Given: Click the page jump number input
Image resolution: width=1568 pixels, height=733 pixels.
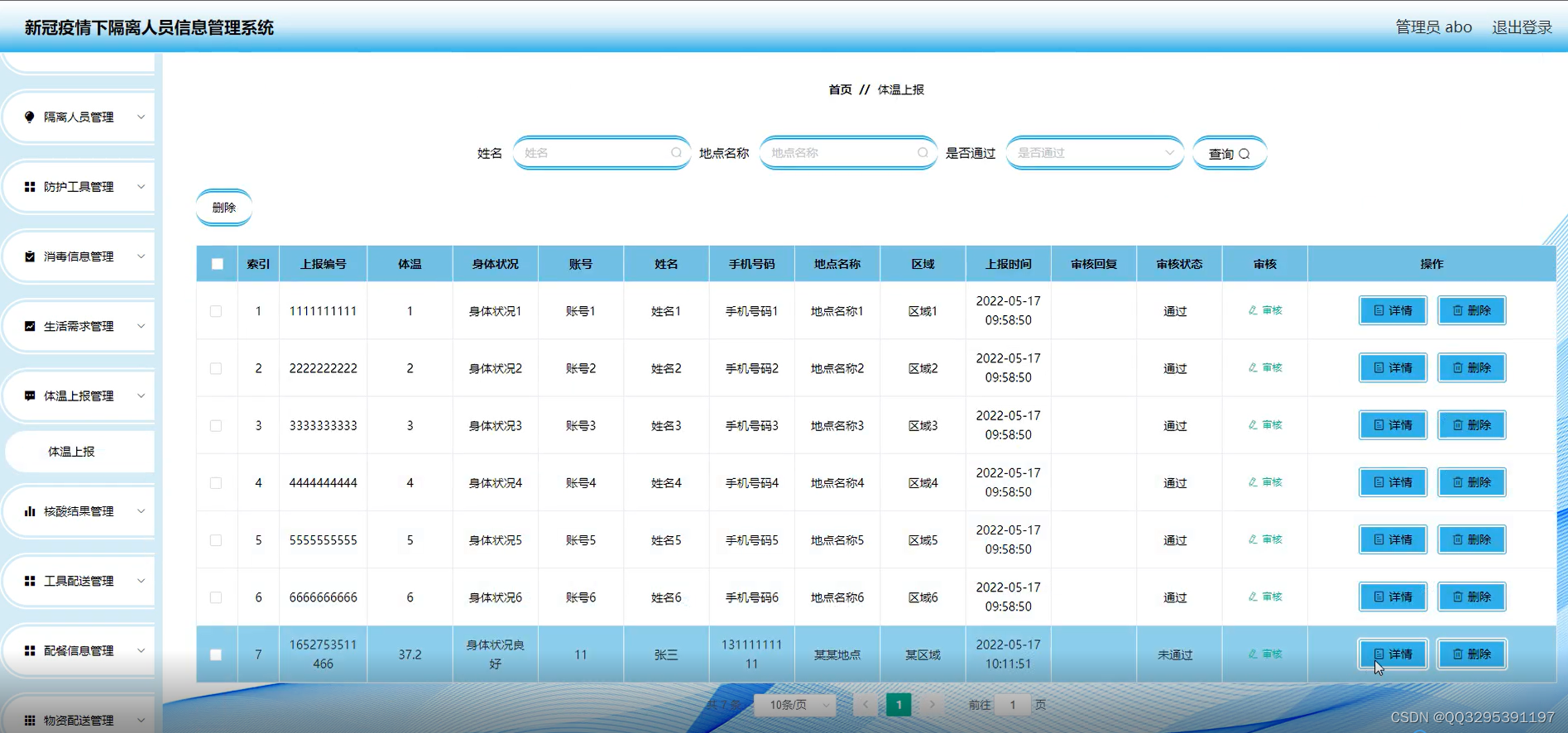Looking at the screenshot, I should pos(1012,705).
